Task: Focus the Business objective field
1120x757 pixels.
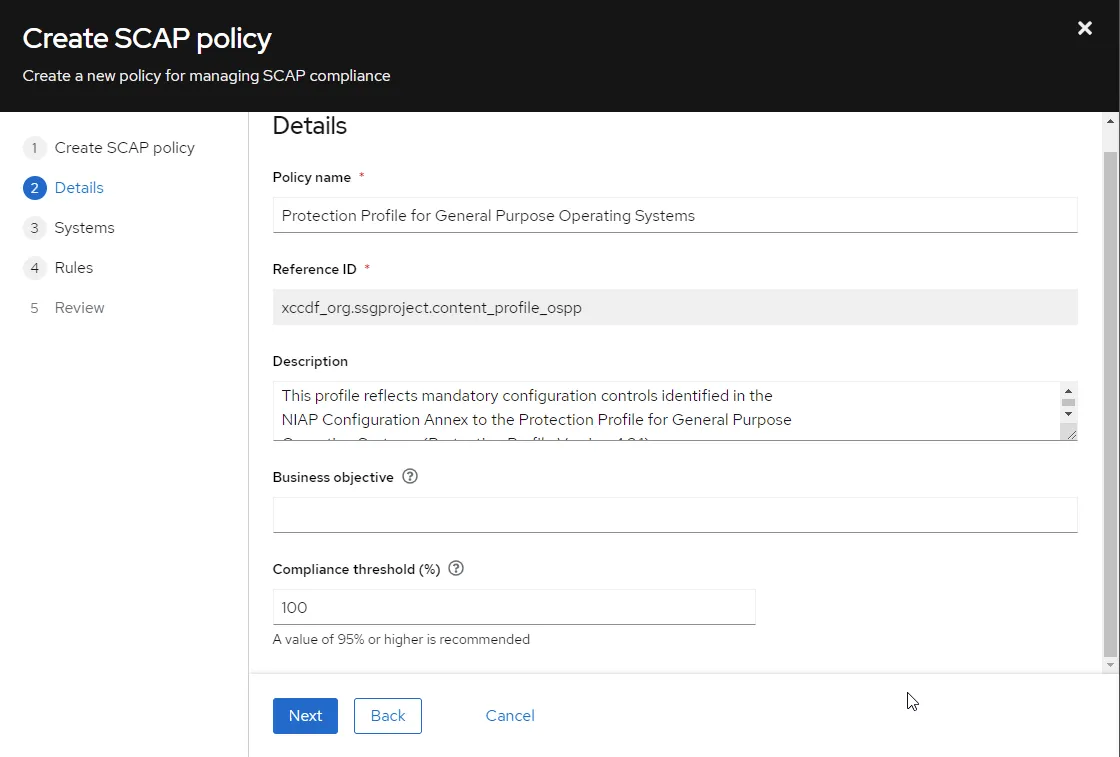Action: (675, 515)
